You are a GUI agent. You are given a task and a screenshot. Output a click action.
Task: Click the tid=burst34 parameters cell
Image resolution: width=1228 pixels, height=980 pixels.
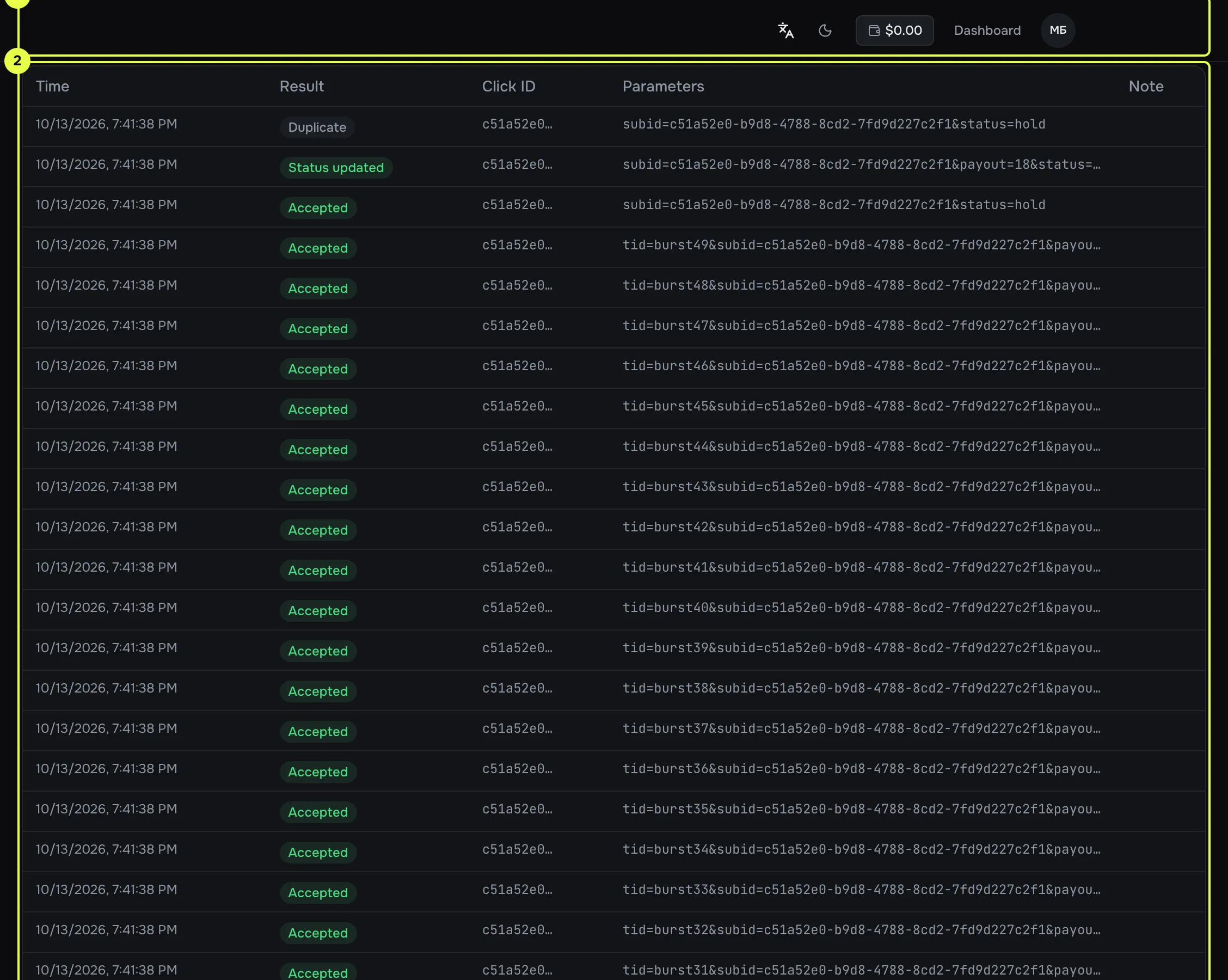(861, 849)
